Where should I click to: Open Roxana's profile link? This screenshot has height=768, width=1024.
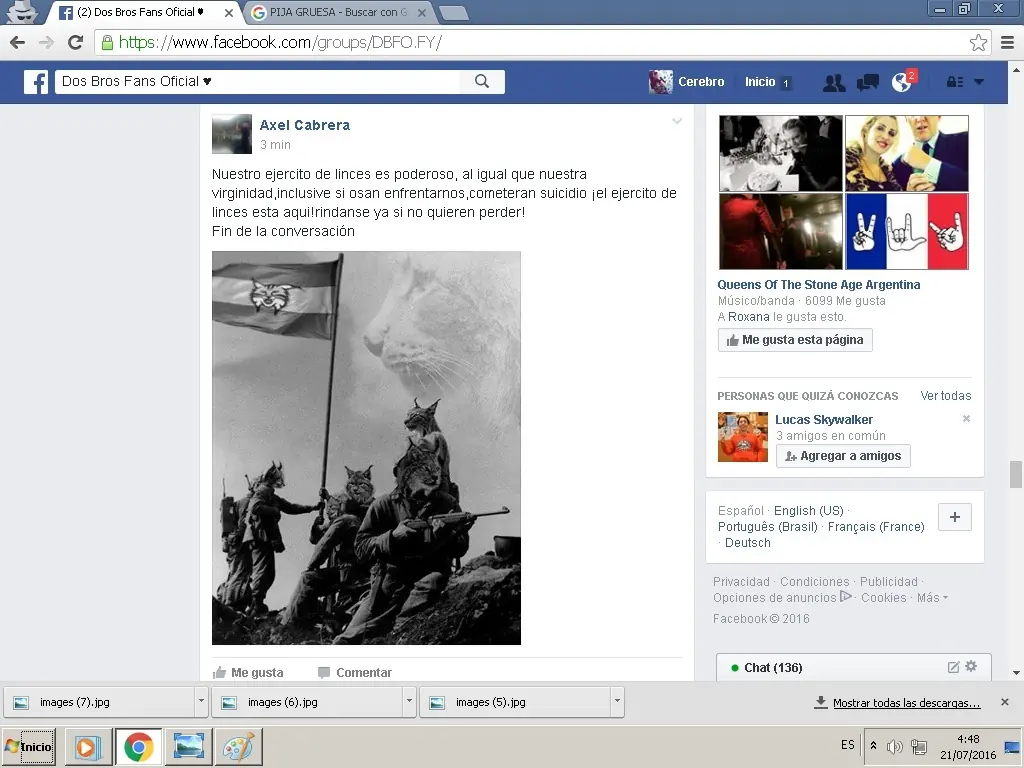(x=748, y=317)
